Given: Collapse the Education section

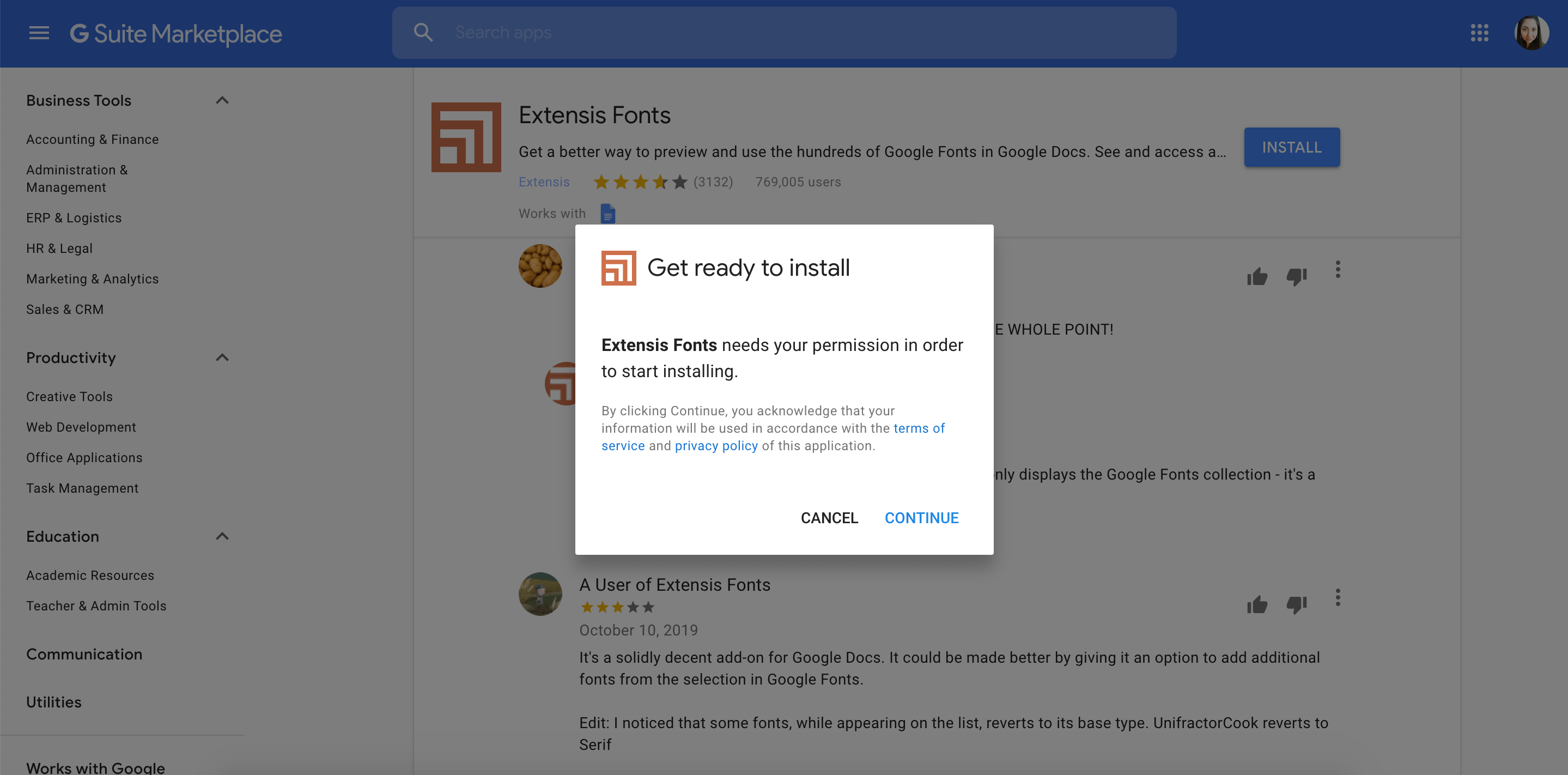Looking at the screenshot, I should (x=222, y=536).
